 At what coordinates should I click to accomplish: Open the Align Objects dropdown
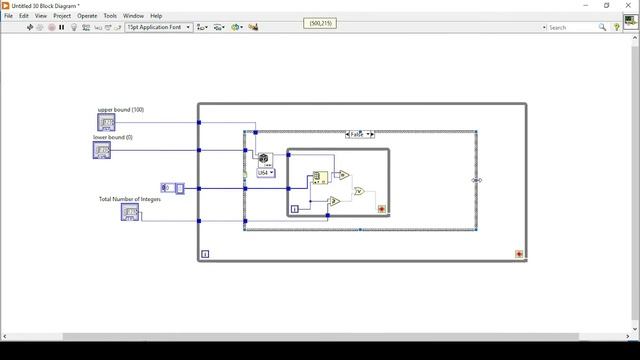(x=202, y=27)
